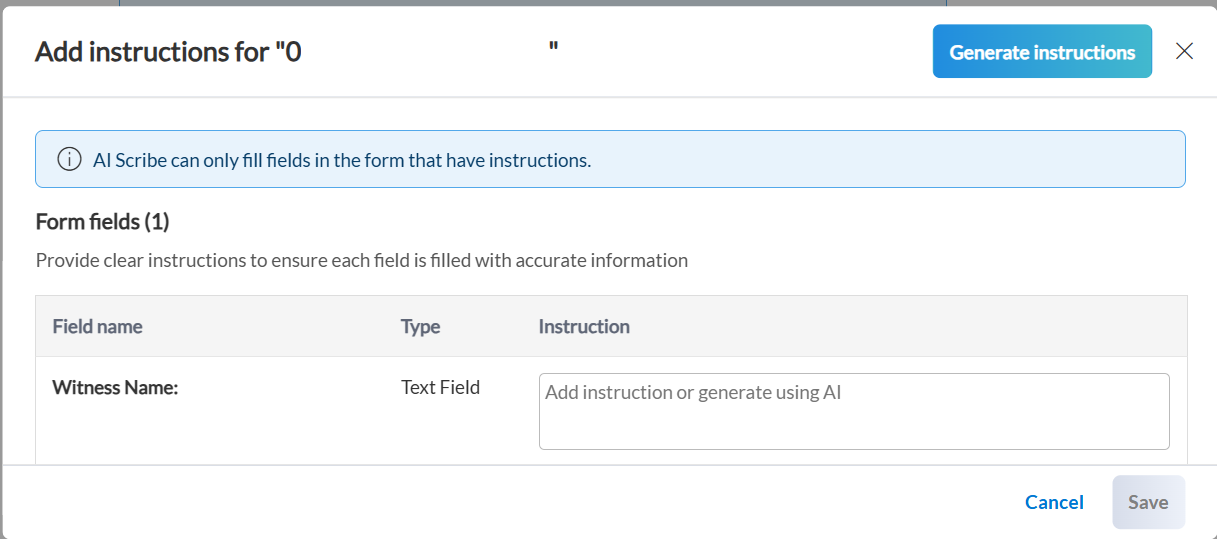Viewport: 1217px width, 539px height.
Task: Click the info icon in the banner
Action: 69,159
